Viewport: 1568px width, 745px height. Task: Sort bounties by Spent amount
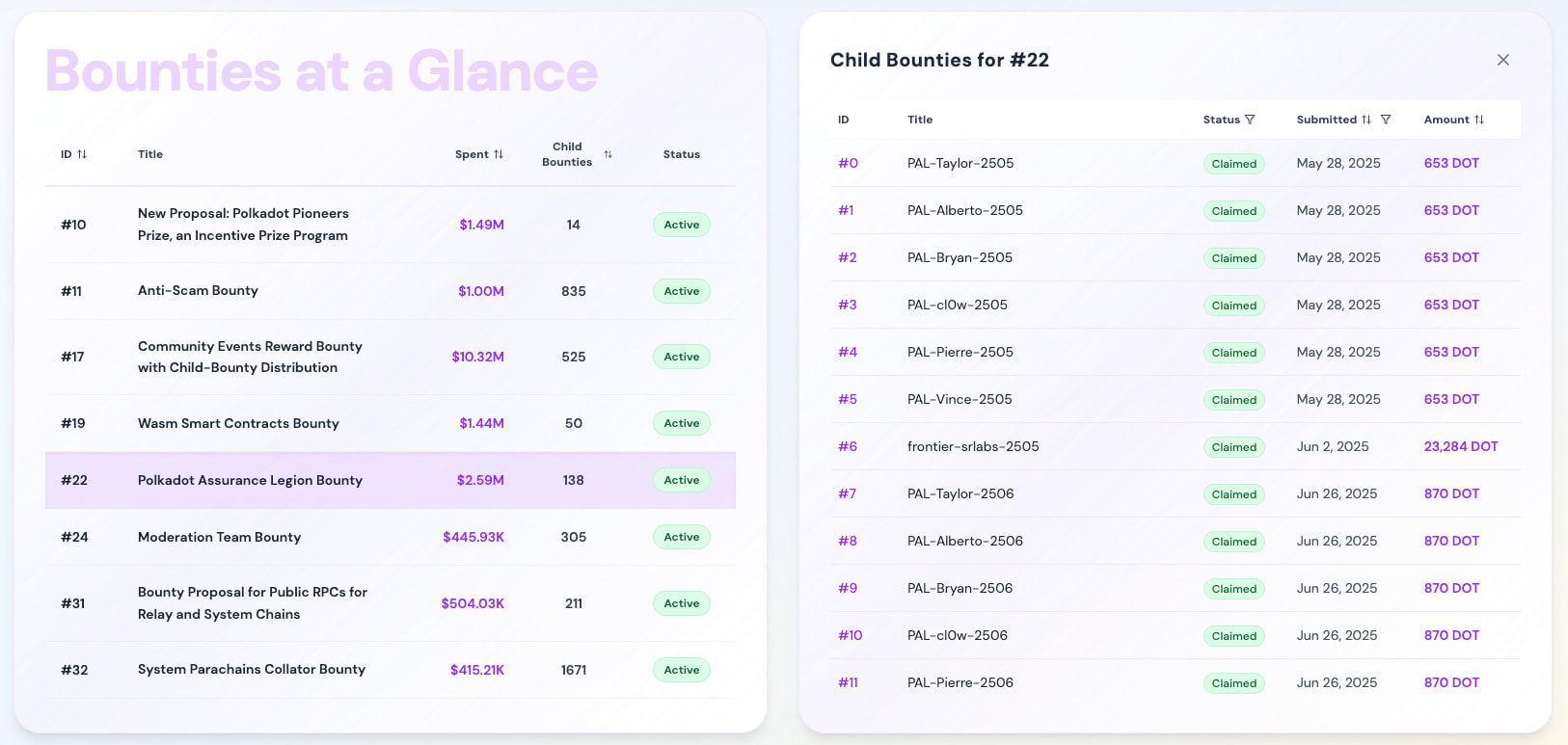click(499, 154)
